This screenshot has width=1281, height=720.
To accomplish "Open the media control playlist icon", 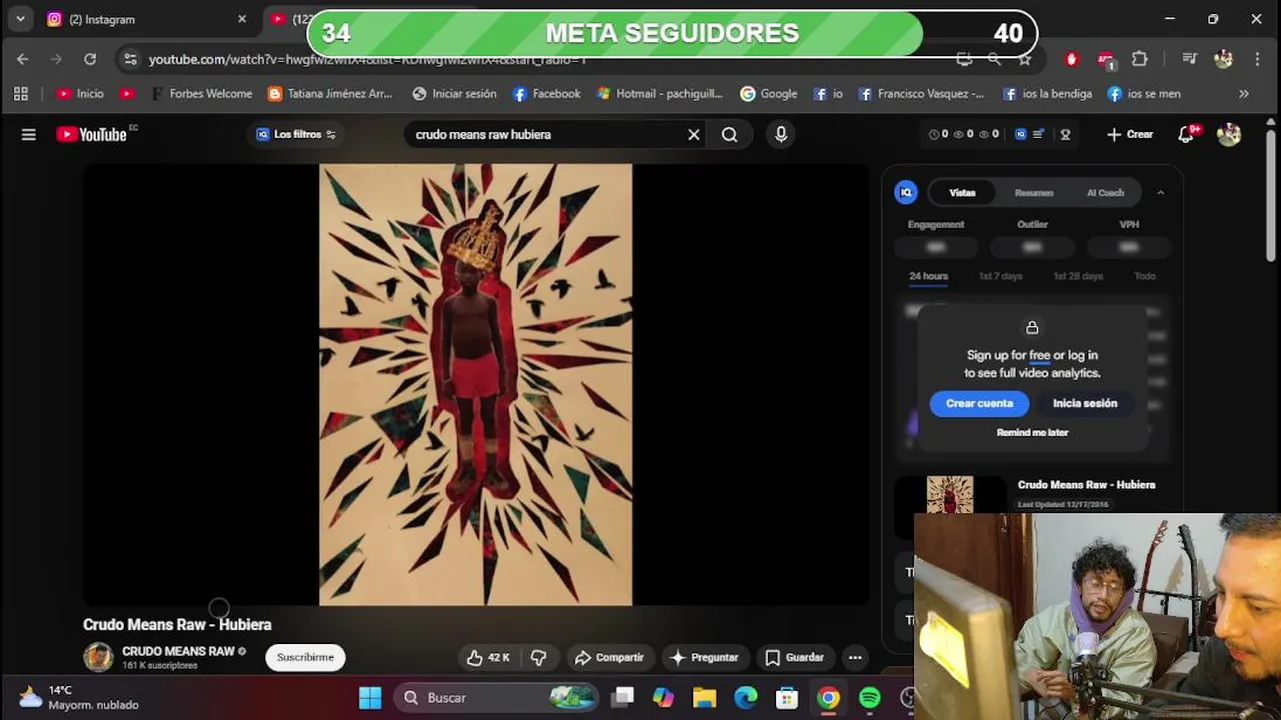I will [1189, 59].
